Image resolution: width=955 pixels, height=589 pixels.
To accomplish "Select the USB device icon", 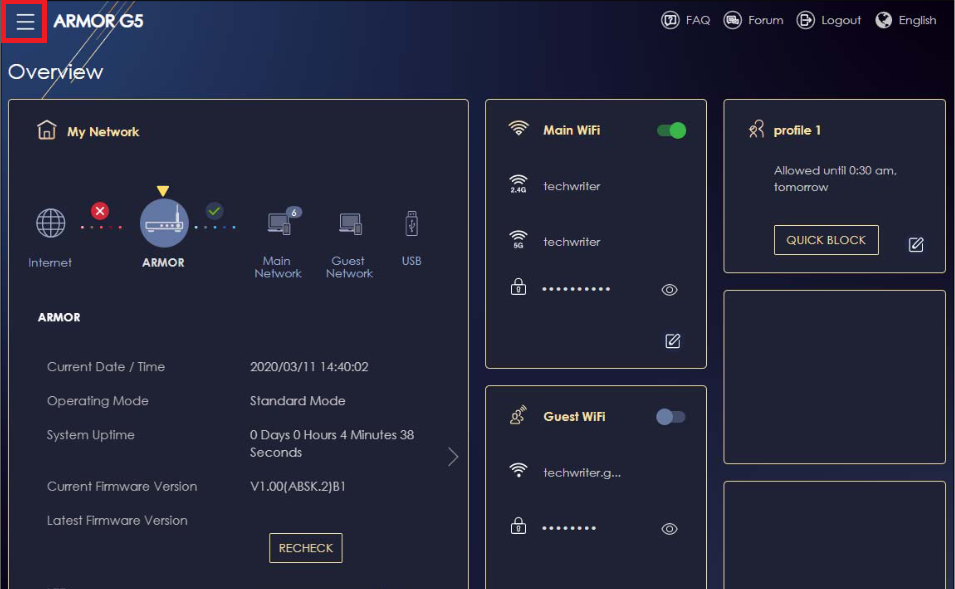I will pos(412,223).
